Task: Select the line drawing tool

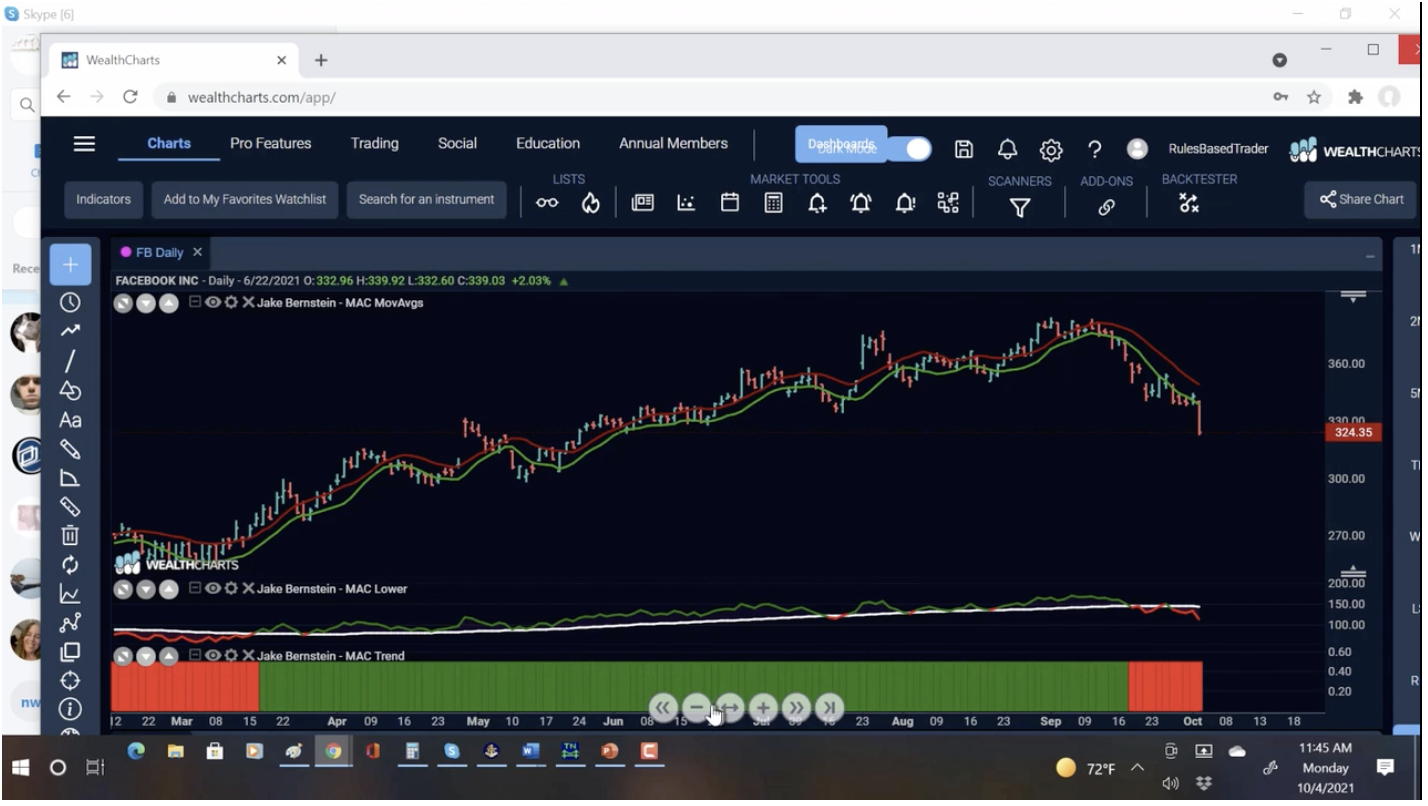Action: tap(70, 361)
